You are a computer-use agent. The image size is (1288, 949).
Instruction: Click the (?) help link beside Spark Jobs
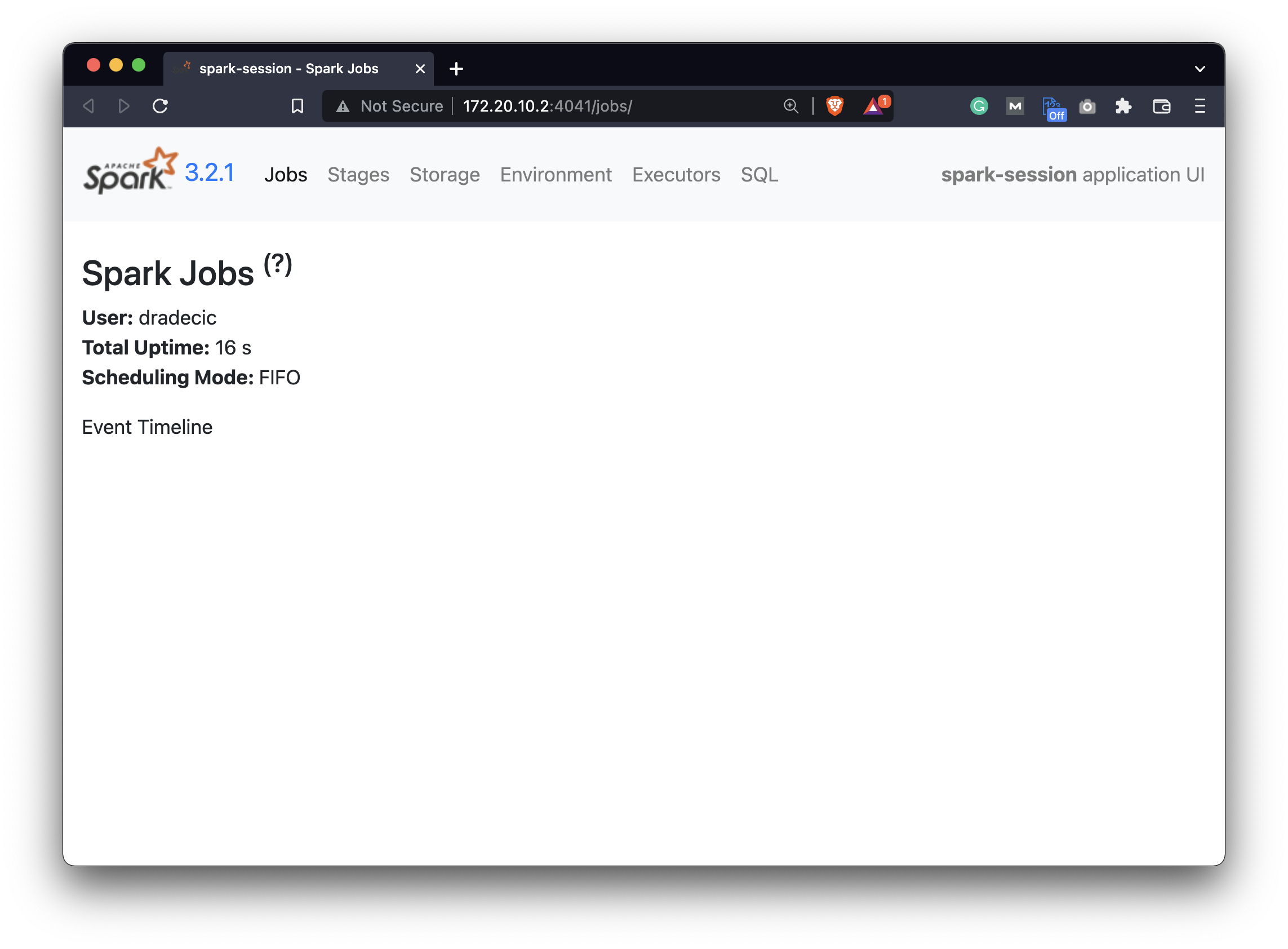tap(278, 265)
